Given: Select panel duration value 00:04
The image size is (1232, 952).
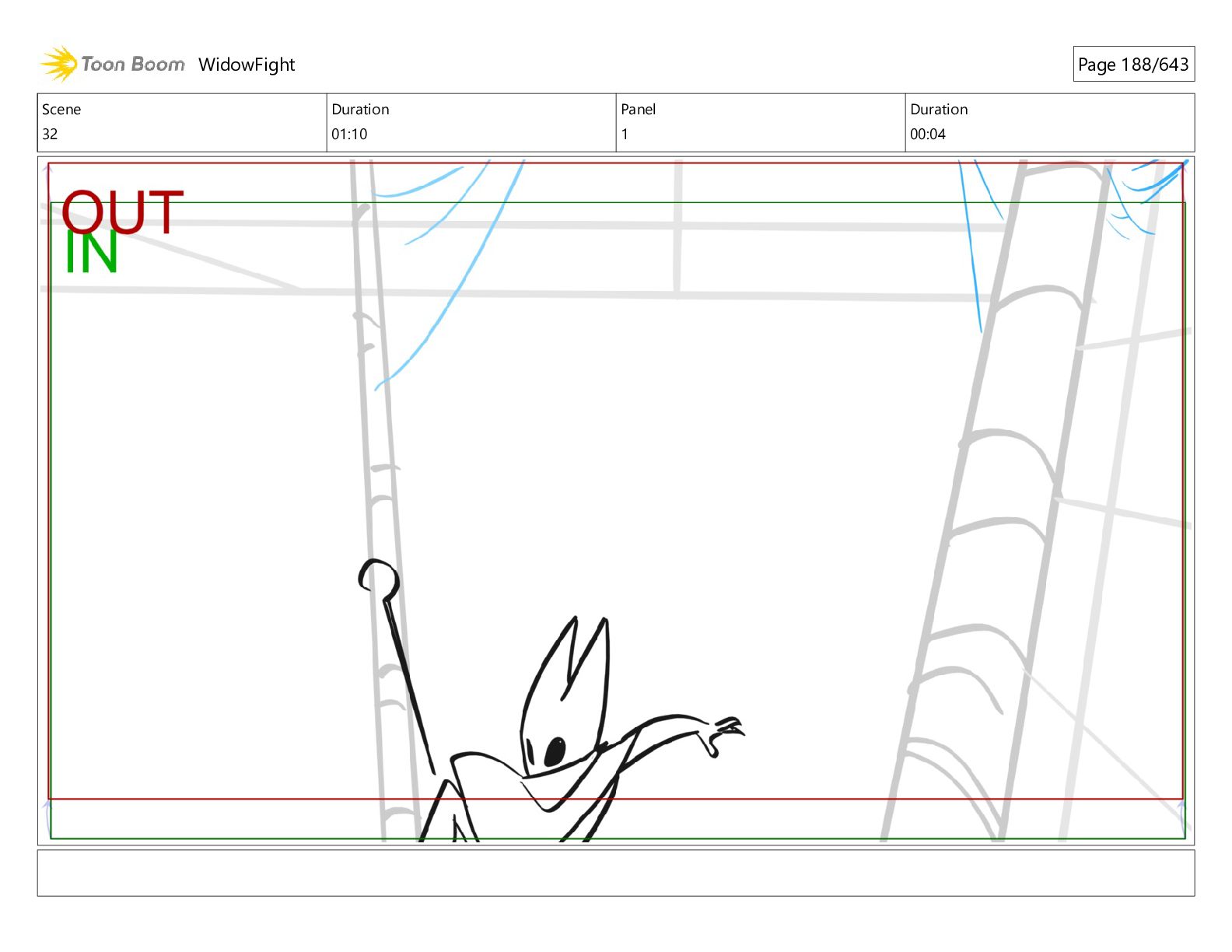Looking at the screenshot, I should [928, 134].
